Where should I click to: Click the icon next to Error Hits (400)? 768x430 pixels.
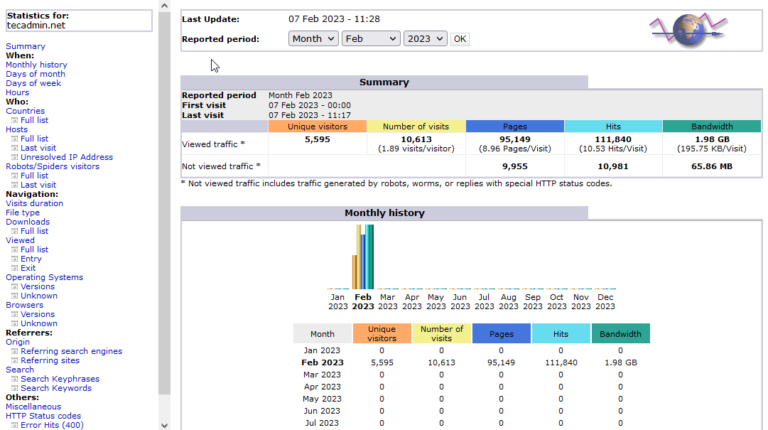[x=15, y=425]
